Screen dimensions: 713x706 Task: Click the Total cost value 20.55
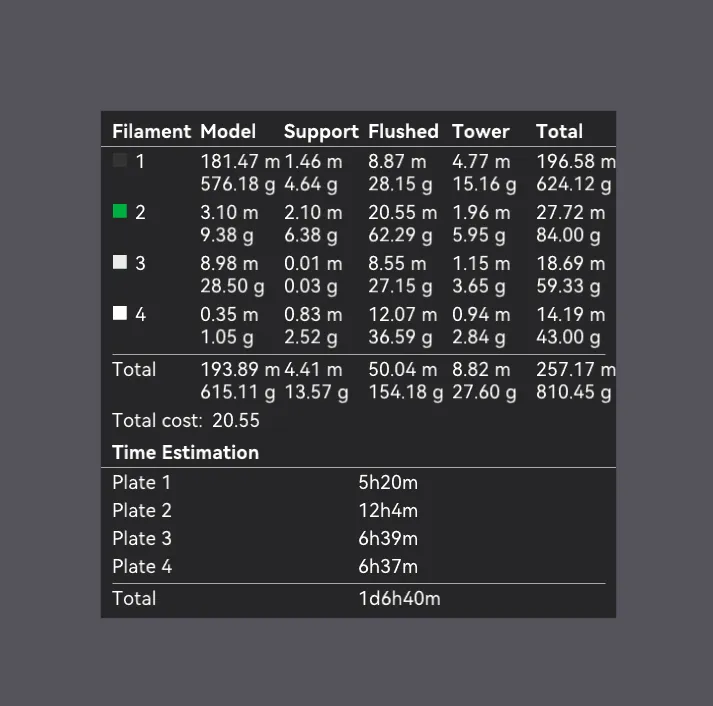click(x=236, y=420)
